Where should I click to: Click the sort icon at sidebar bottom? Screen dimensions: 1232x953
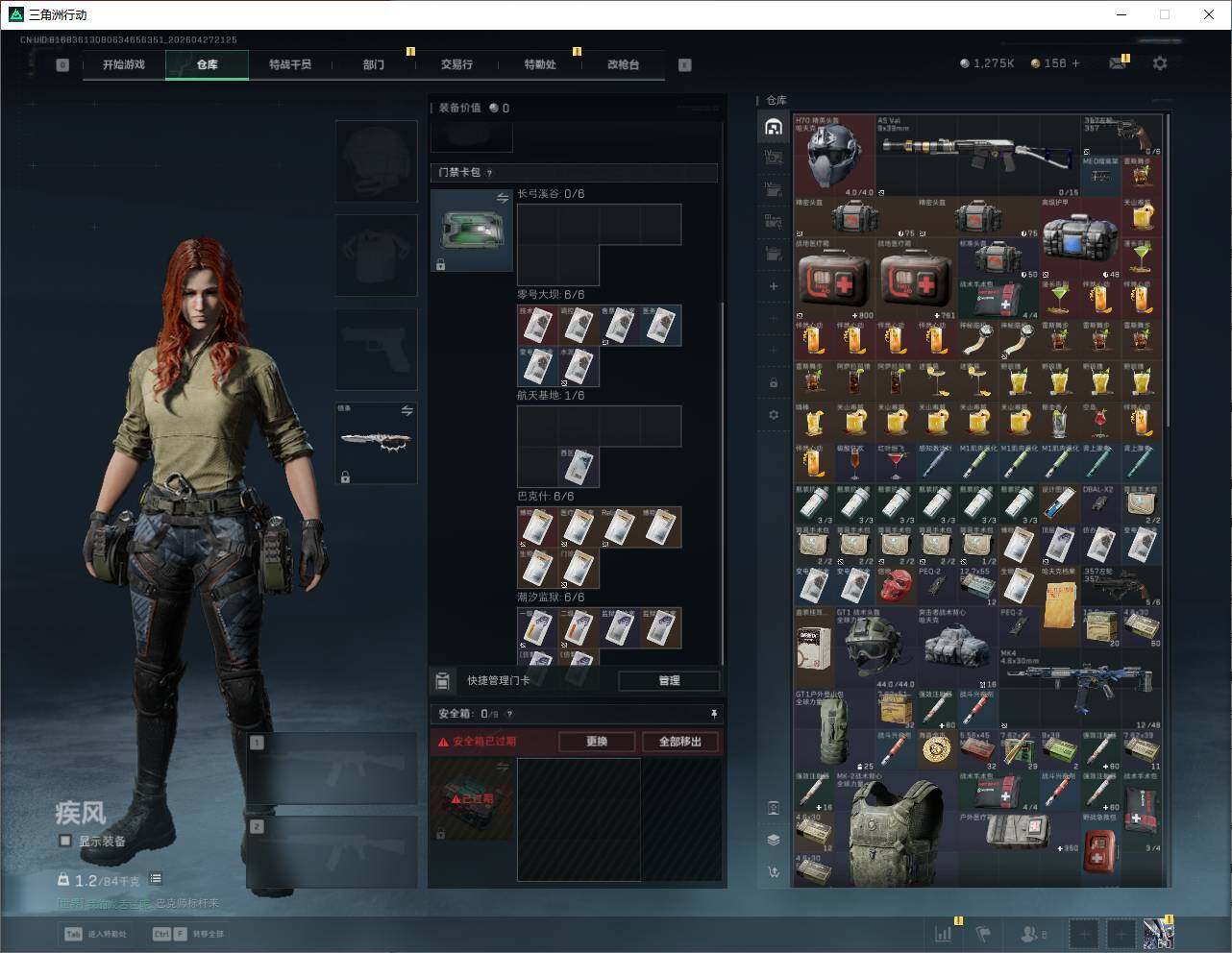pos(774,872)
